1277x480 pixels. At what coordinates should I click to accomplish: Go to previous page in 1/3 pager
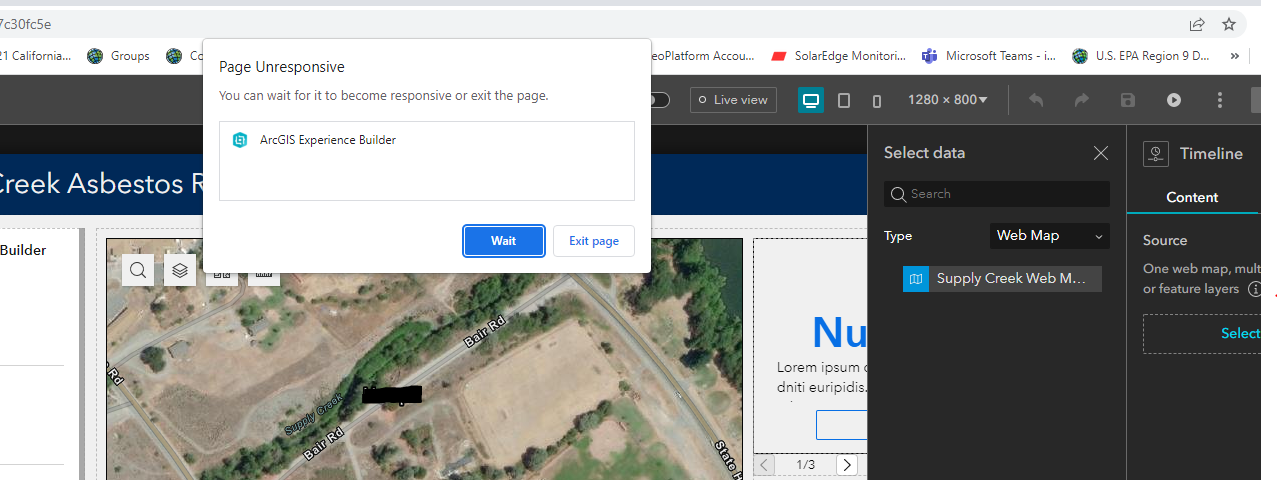[765, 465]
